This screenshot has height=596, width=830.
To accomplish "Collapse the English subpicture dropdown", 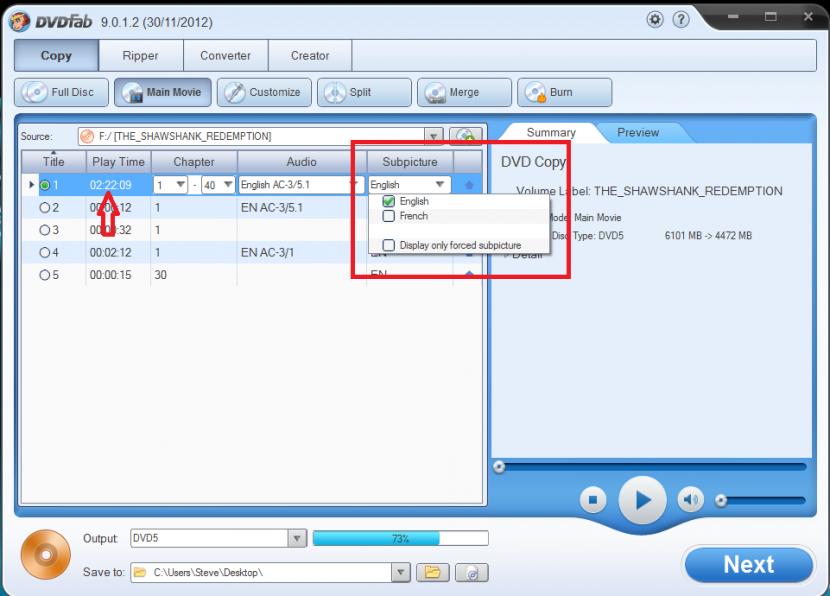I will point(440,185).
